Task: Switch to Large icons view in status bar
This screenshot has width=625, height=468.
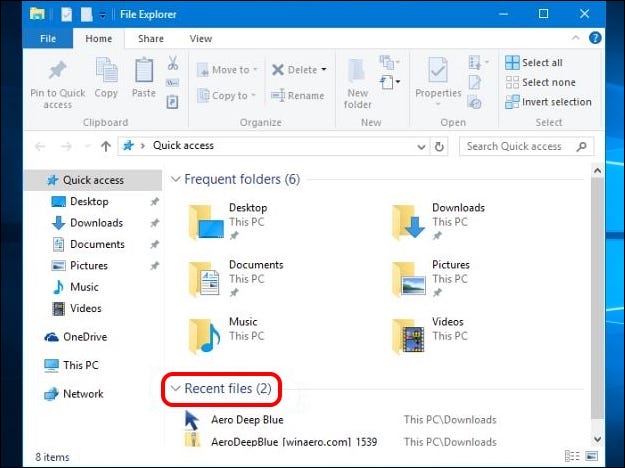Action: (592, 456)
